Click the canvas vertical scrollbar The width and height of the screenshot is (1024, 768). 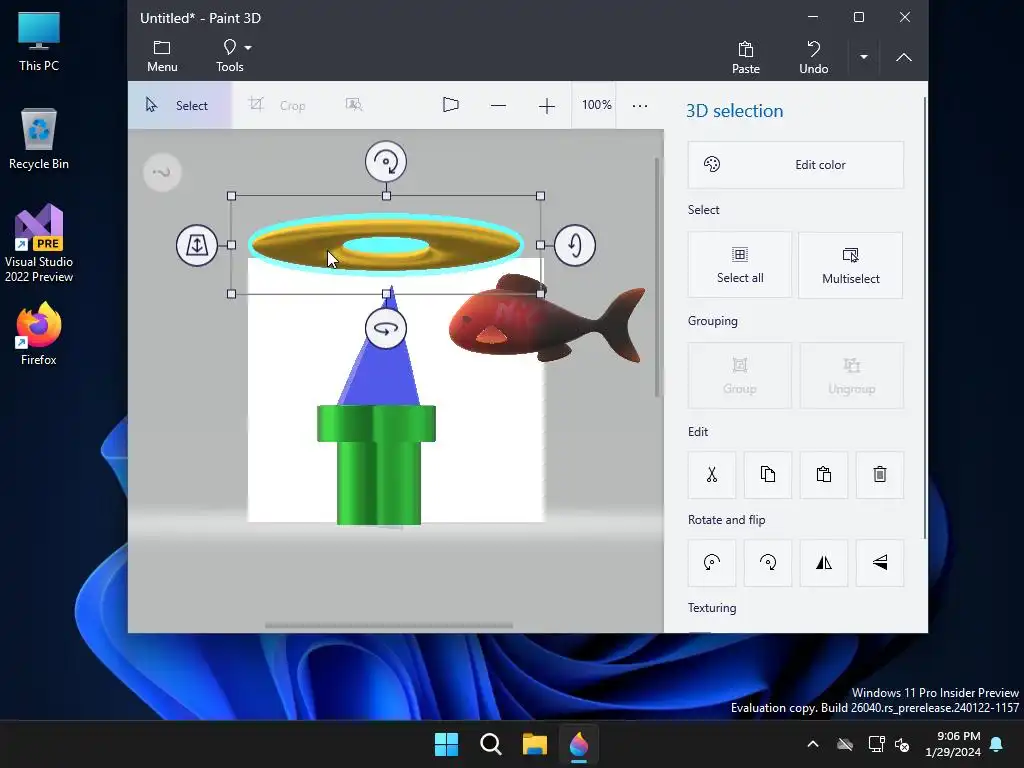[658, 277]
